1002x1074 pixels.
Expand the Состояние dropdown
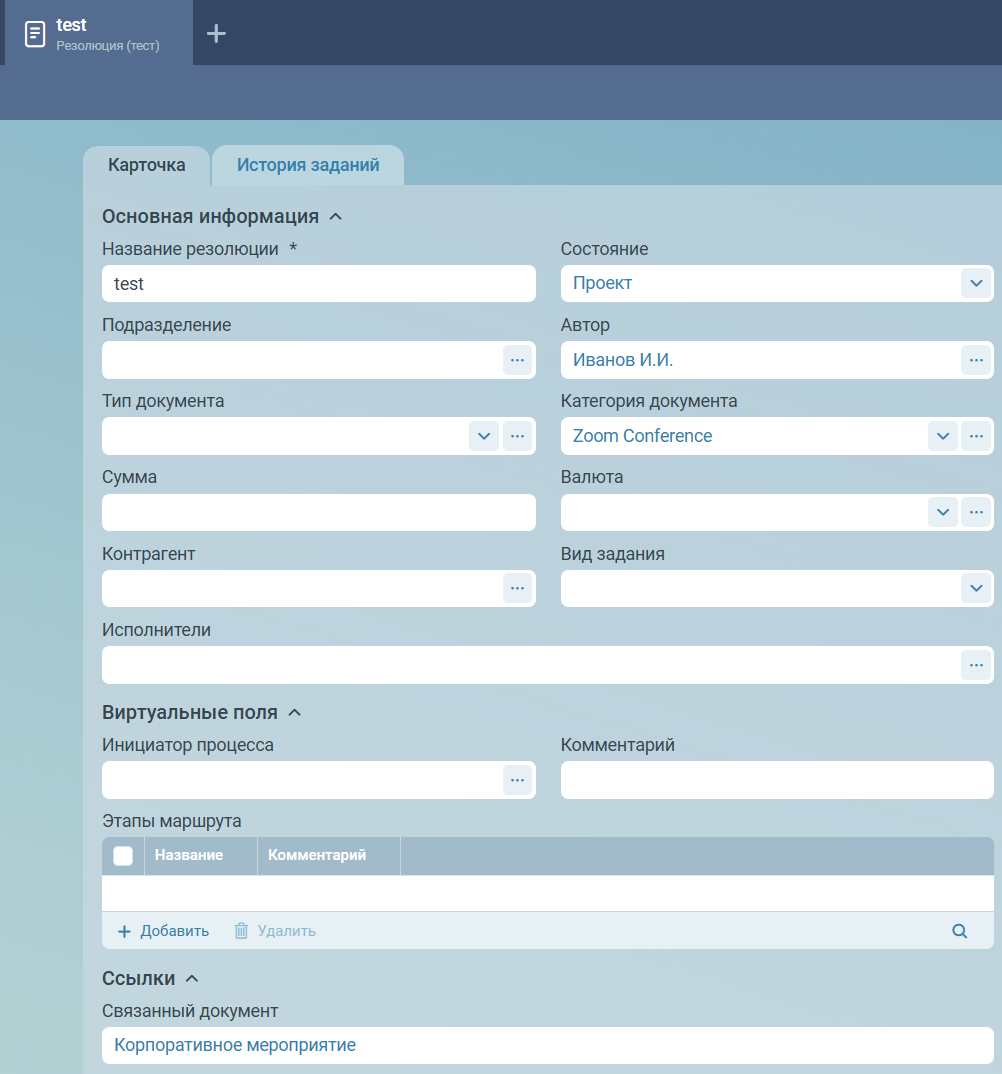pyautogui.click(x=976, y=283)
